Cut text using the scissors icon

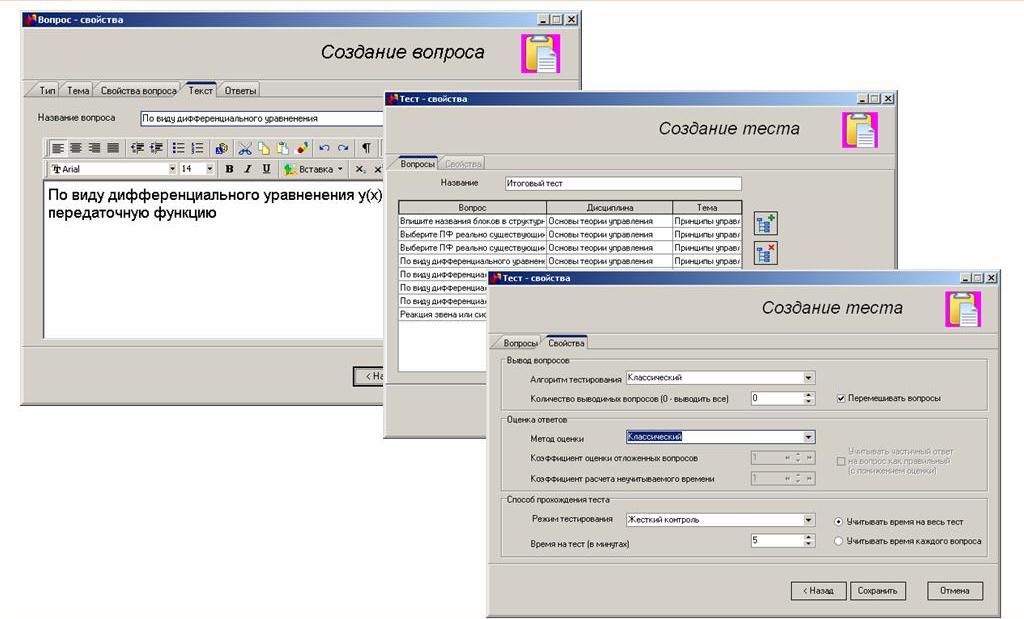coord(245,147)
